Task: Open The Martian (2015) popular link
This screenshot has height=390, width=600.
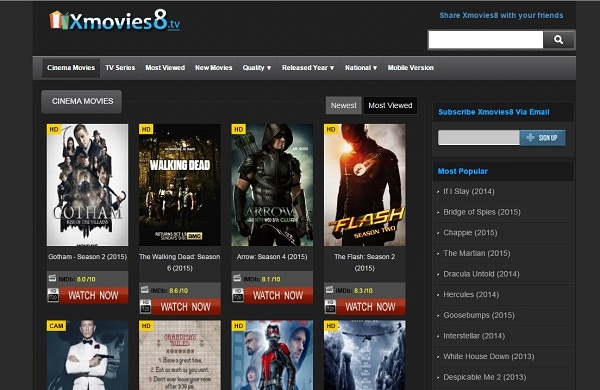Action: pyautogui.click(x=476, y=253)
